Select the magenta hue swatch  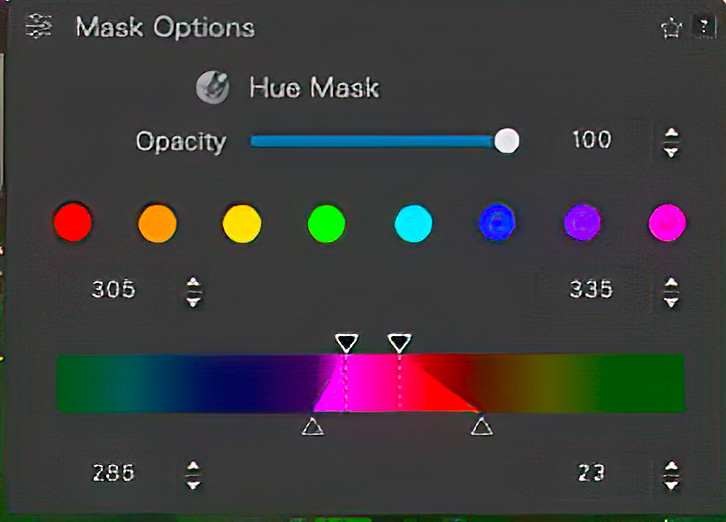pyautogui.click(x=667, y=223)
